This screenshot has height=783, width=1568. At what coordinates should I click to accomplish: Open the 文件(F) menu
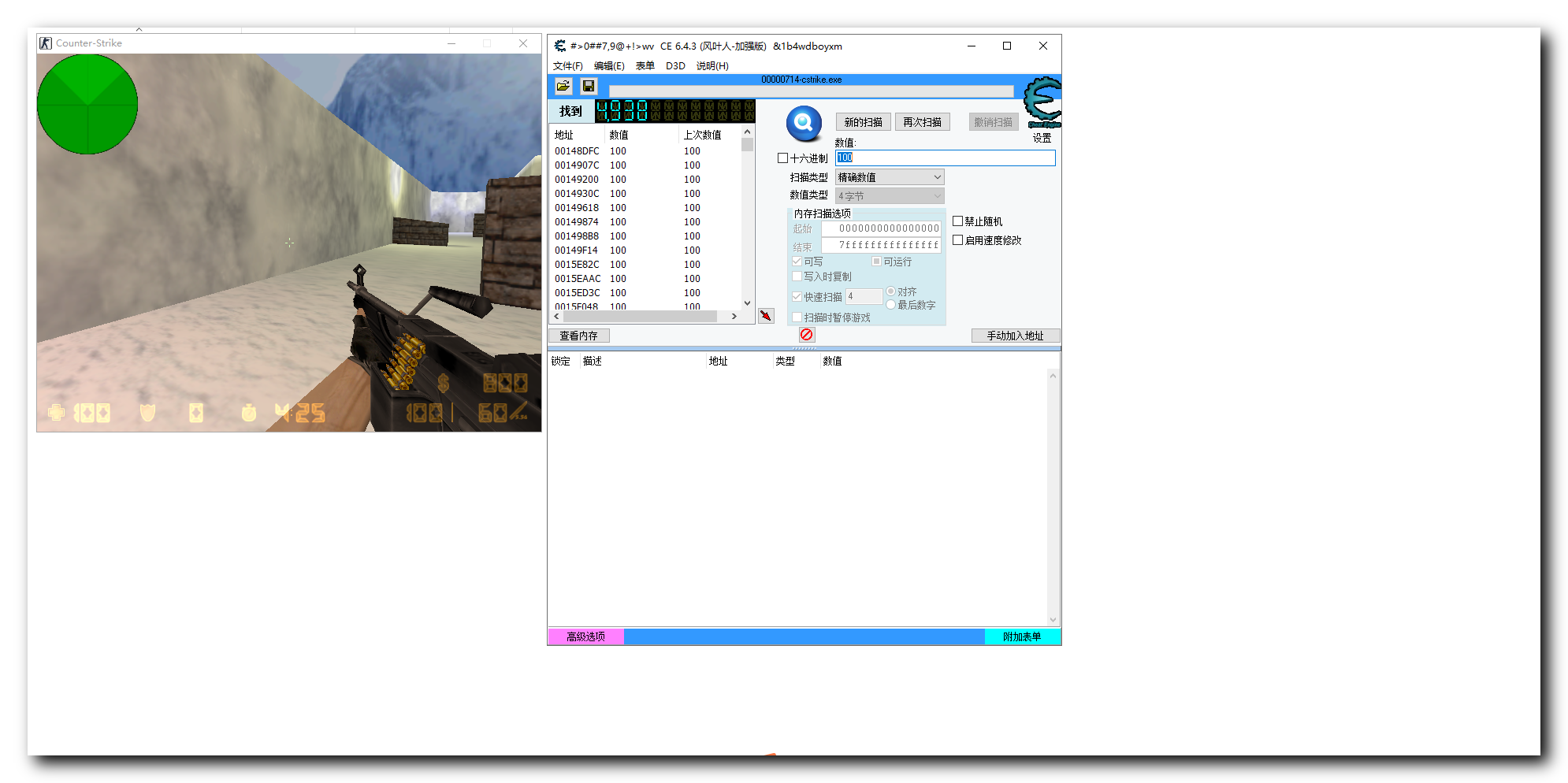(568, 66)
